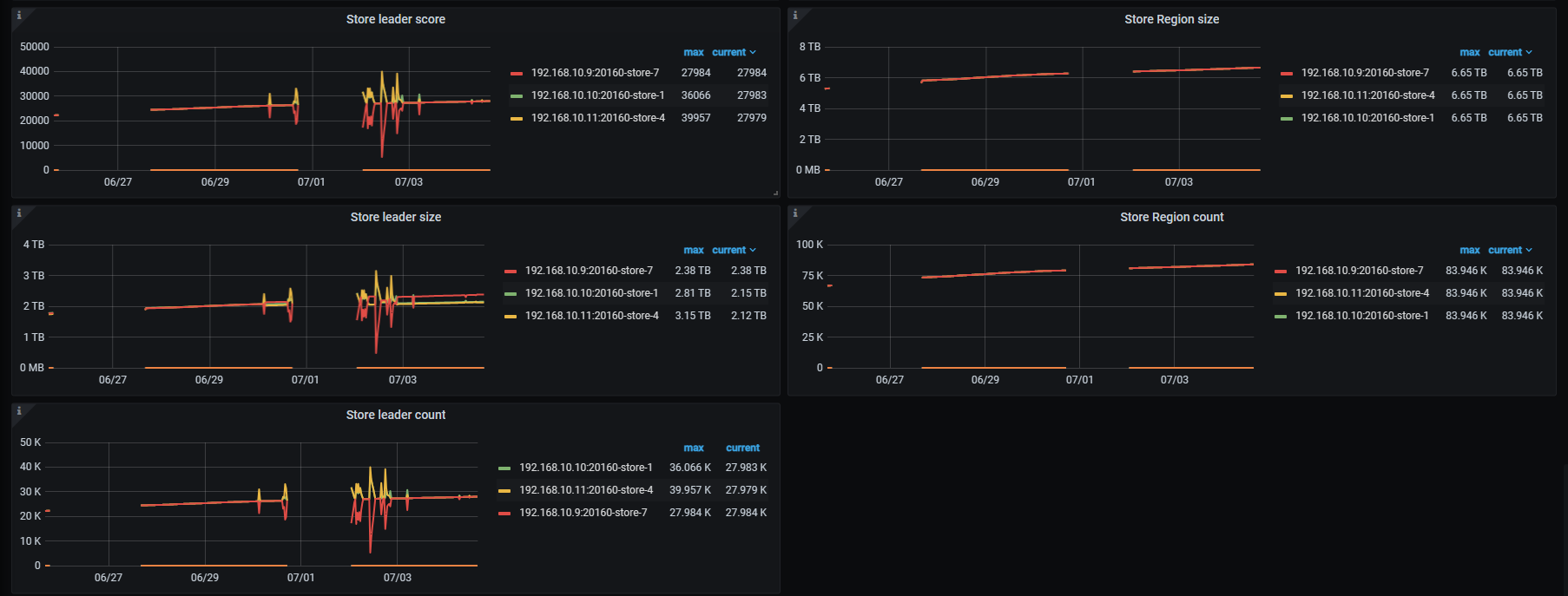Toggle 192.168.10.11 store-4 series in Store Region size legend
The image size is (1568, 596).
1367,95
